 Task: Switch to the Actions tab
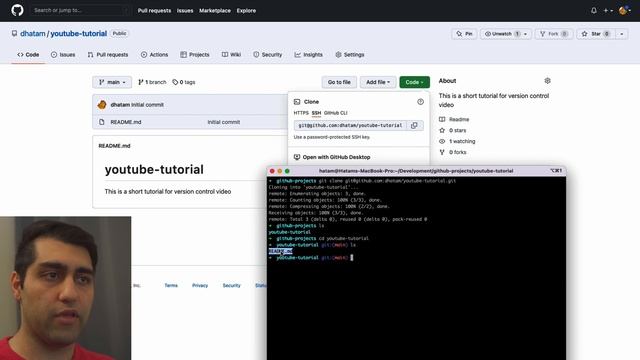(x=154, y=55)
